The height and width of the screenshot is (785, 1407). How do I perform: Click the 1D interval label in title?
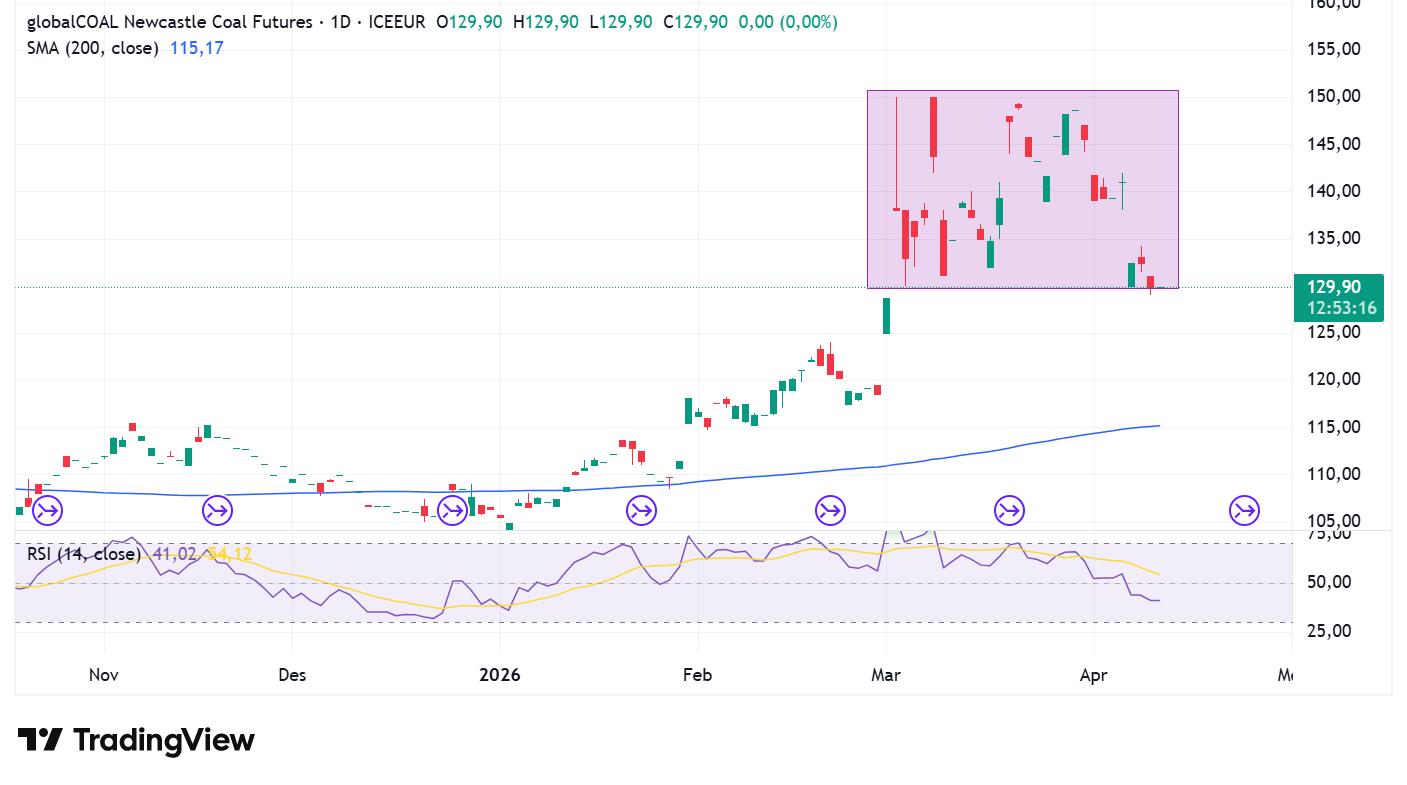(x=340, y=22)
